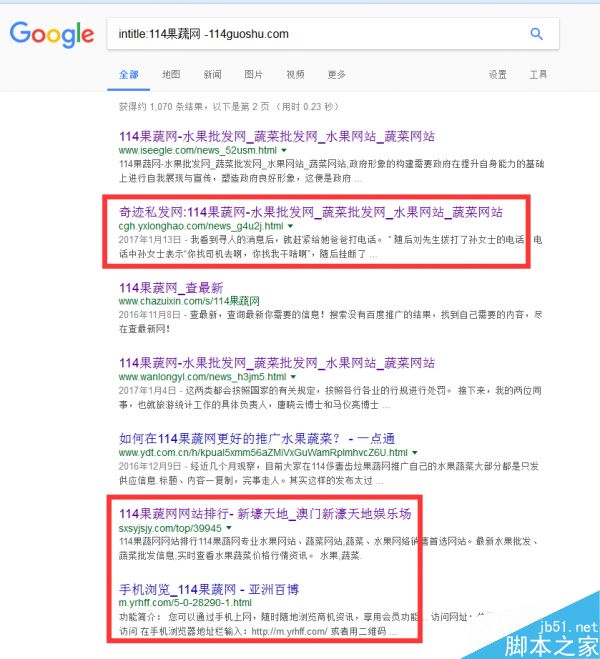This screenshot has width=600, height=659.
Task: Click the Google logo
Action: pyautogui.click(x=51, y=34)
